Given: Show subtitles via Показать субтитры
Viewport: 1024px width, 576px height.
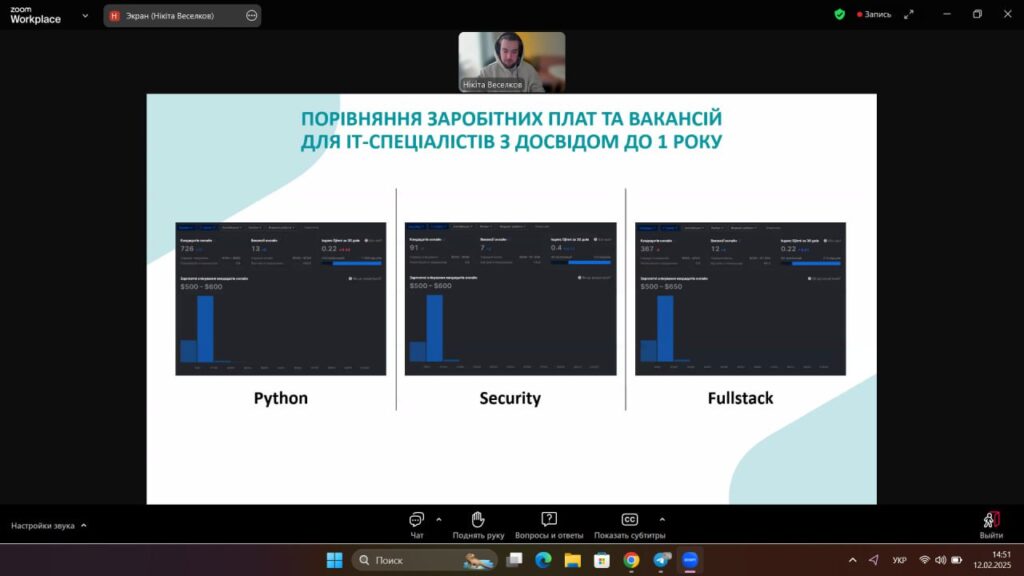Looking at the screenshot, I should (629, 524).
